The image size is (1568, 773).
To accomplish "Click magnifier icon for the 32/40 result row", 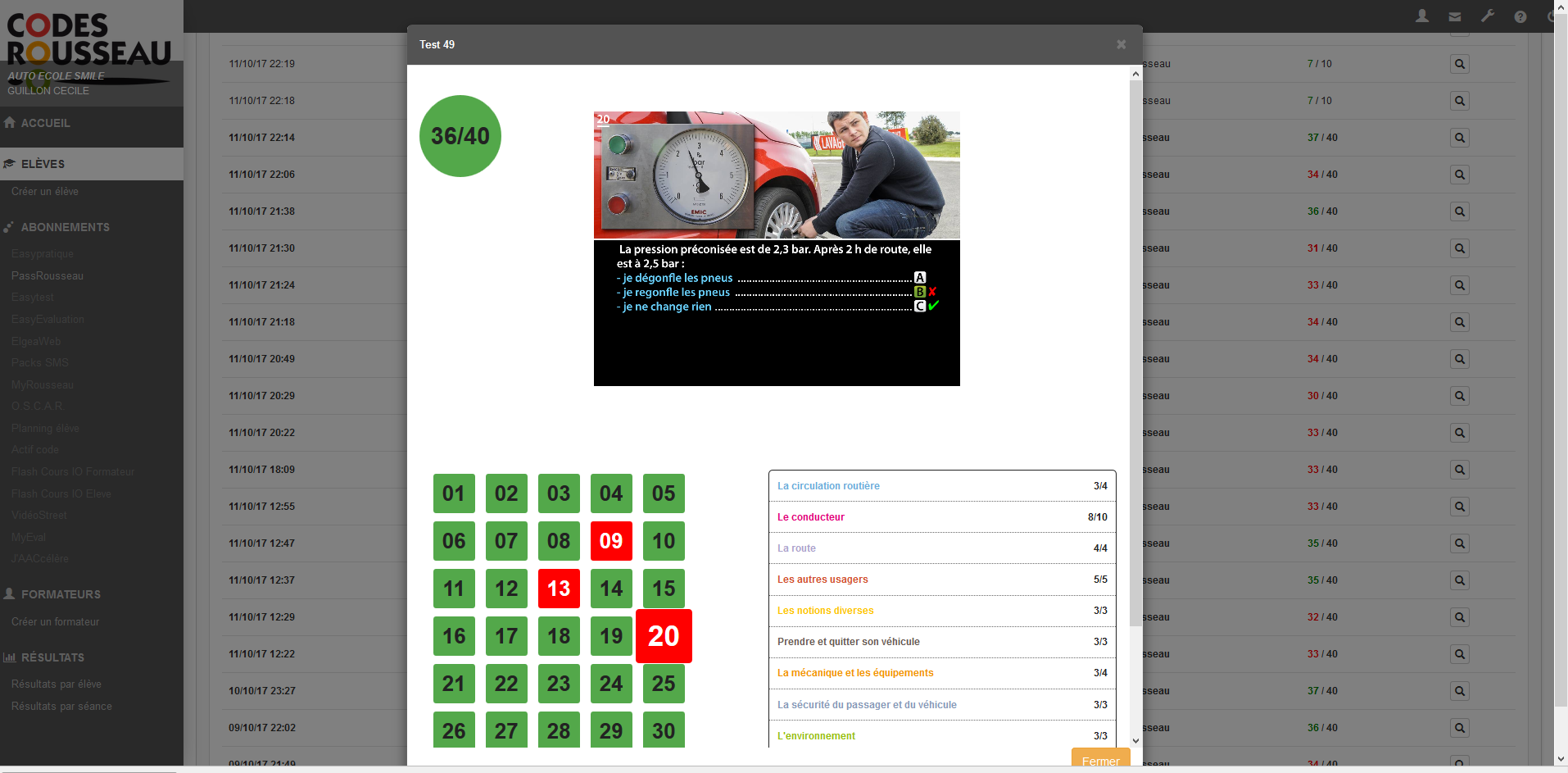I will coord(1459,617).
